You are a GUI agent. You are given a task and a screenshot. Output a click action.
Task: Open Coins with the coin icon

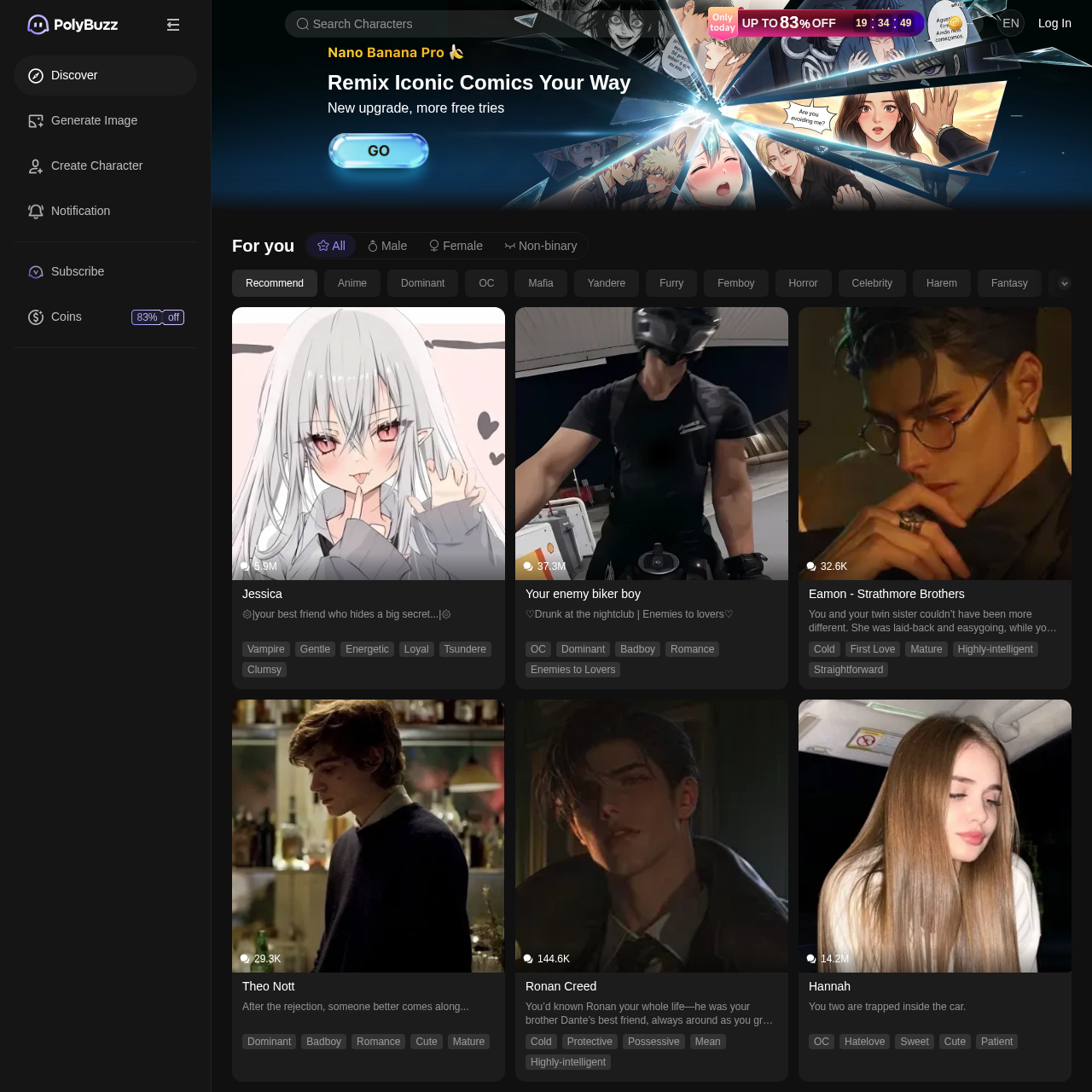point(35,317)
